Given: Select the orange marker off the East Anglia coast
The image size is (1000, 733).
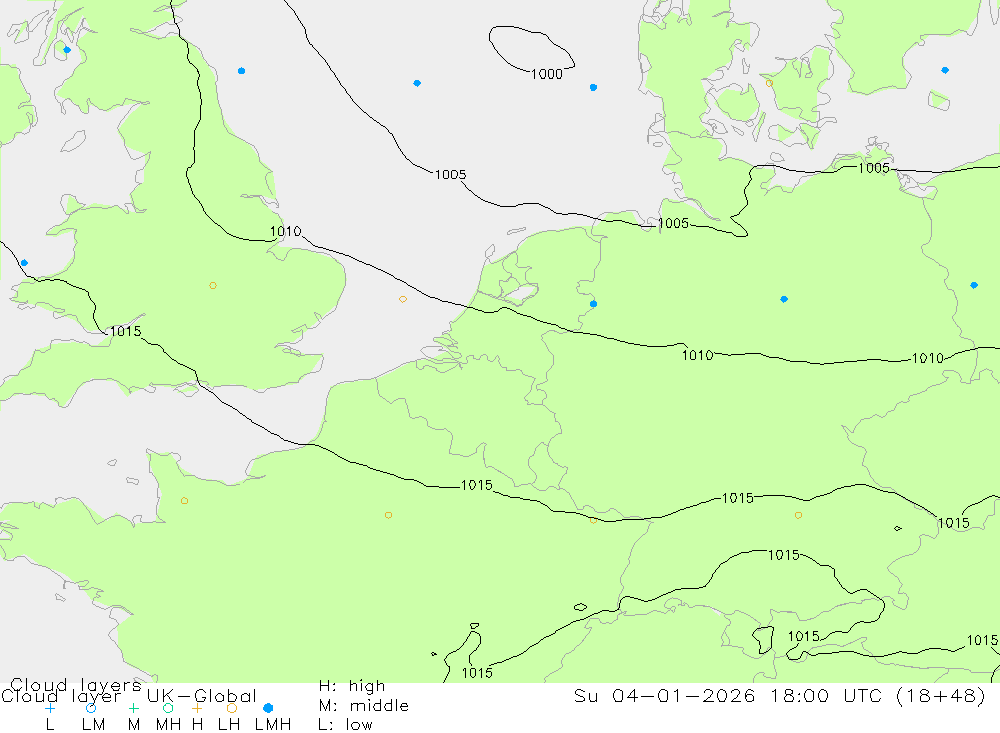Looking at the screenshot, I should pos(402,299).
